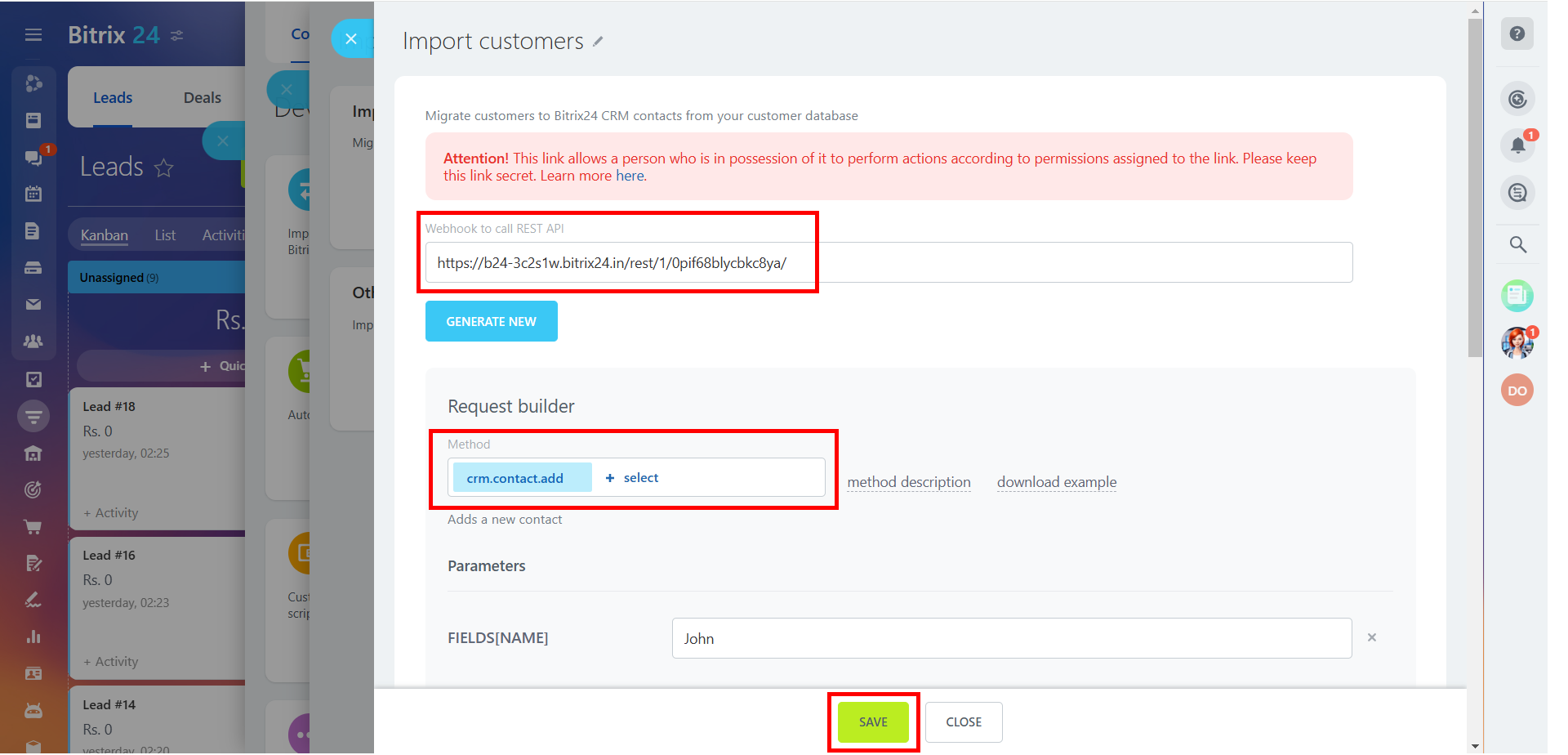Open the Notifications bell icon

point(1517,145)
